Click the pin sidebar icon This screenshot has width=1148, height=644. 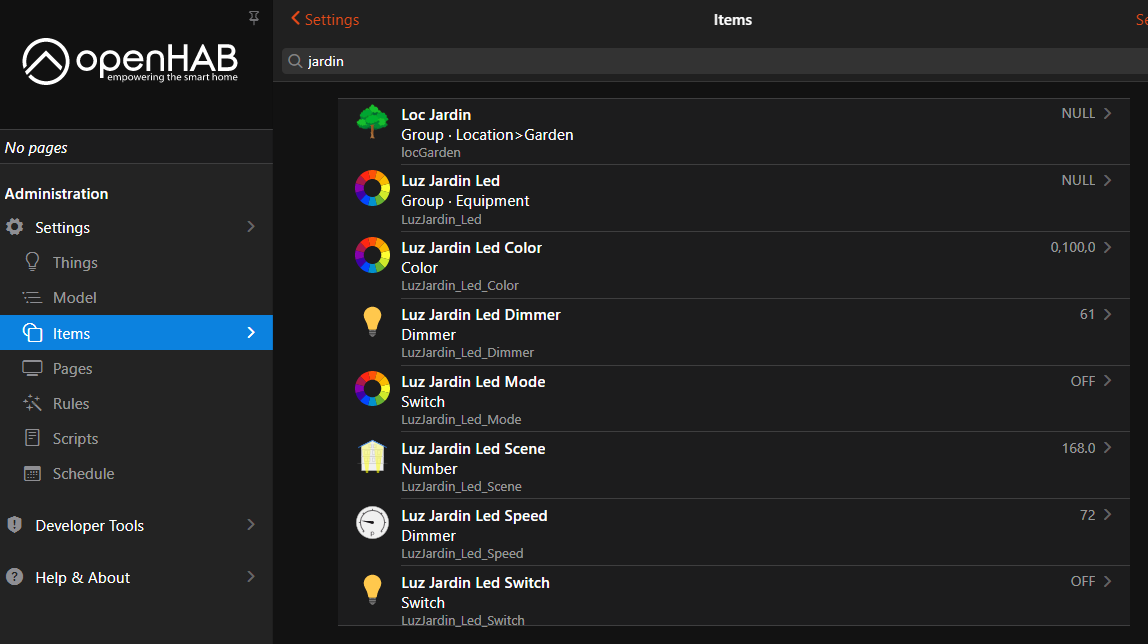[254, 18]
